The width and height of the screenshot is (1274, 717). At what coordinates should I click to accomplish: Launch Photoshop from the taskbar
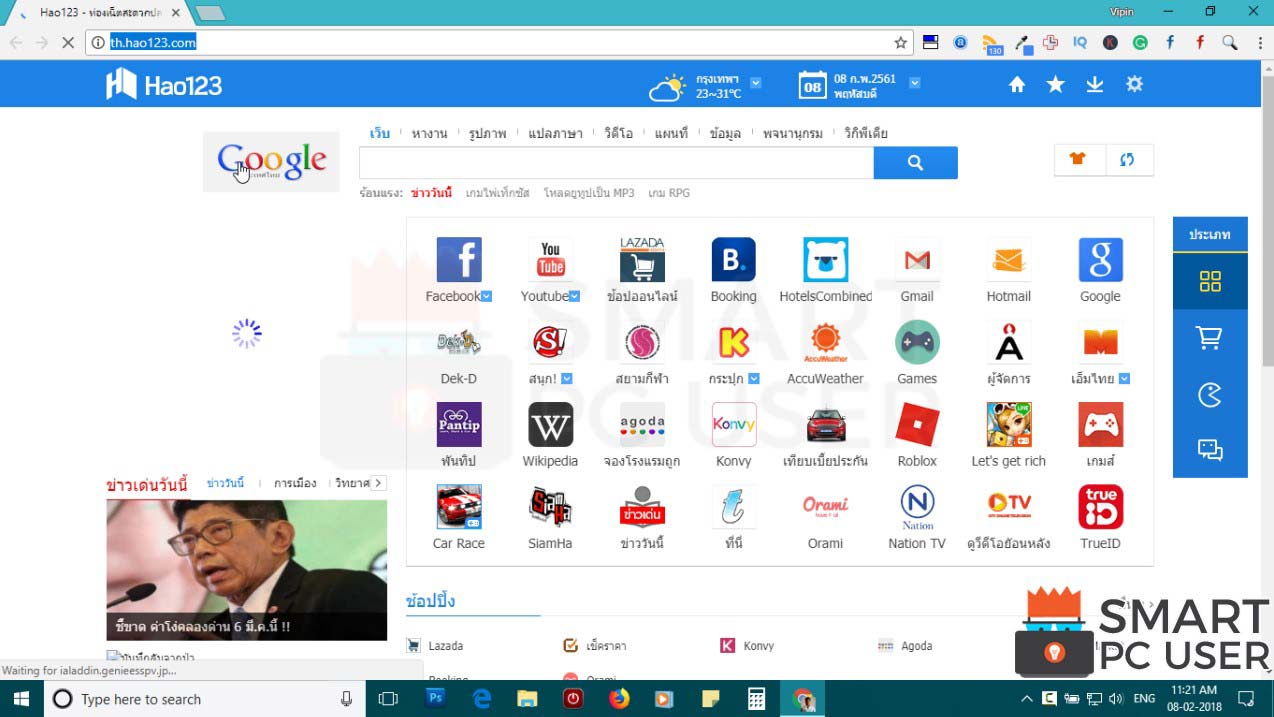tap(434, 698)
